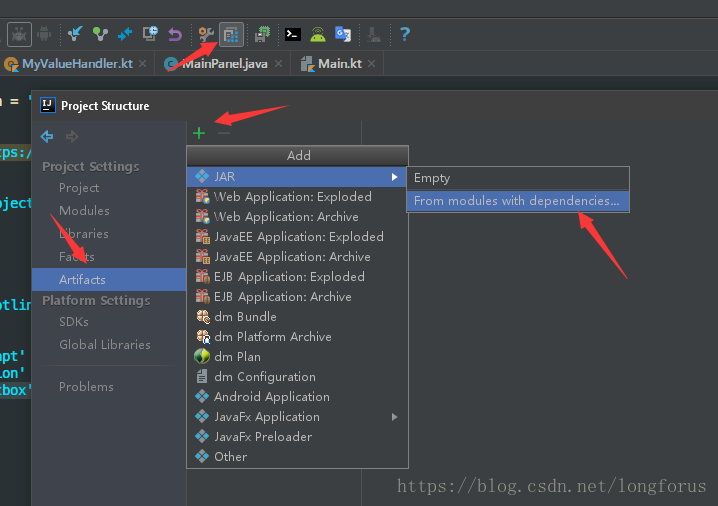Choose Web Application: Exploded
Image resolution: width=718 pixels, height=506 pixels.
297,196
